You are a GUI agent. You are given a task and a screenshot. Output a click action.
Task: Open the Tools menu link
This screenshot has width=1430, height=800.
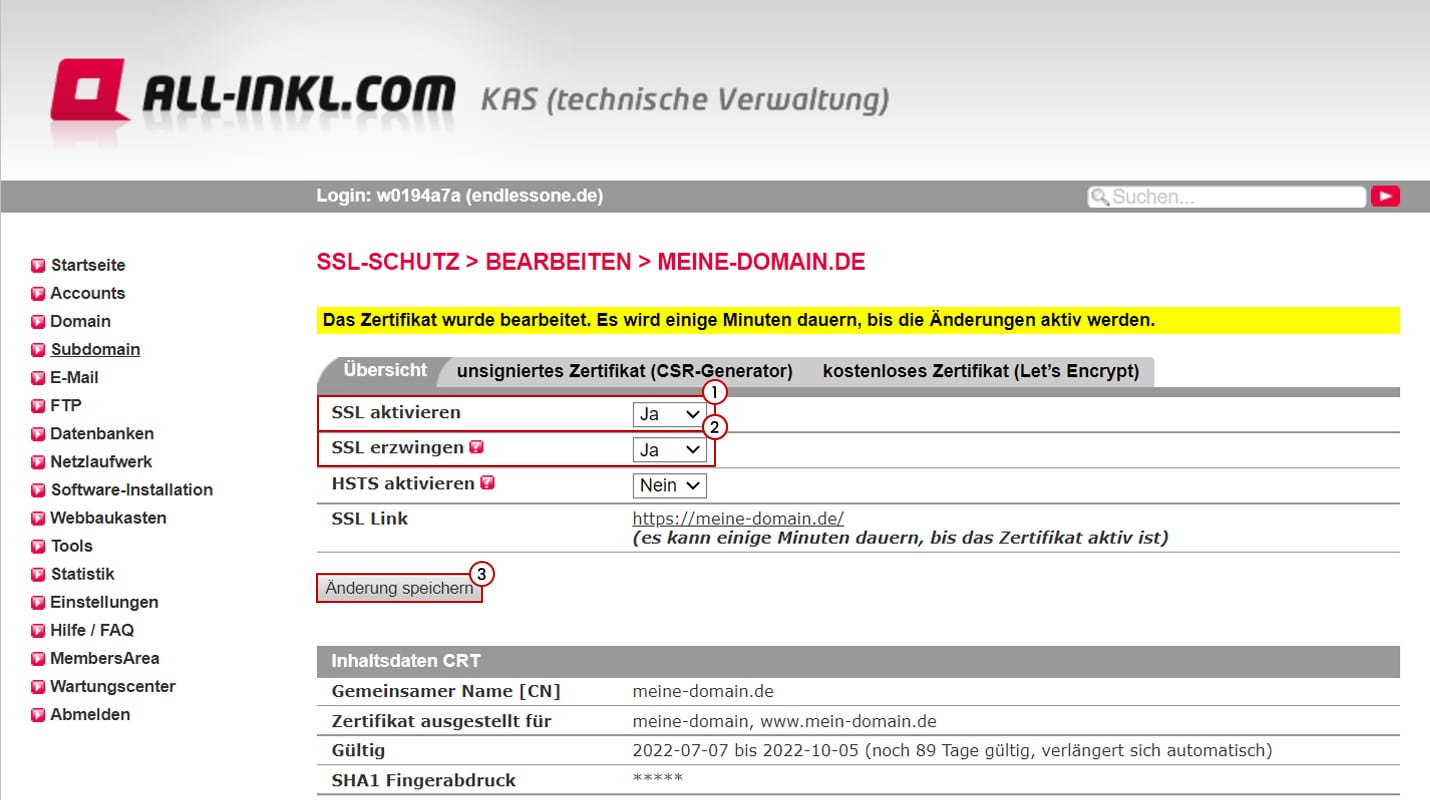click(72, 545)
